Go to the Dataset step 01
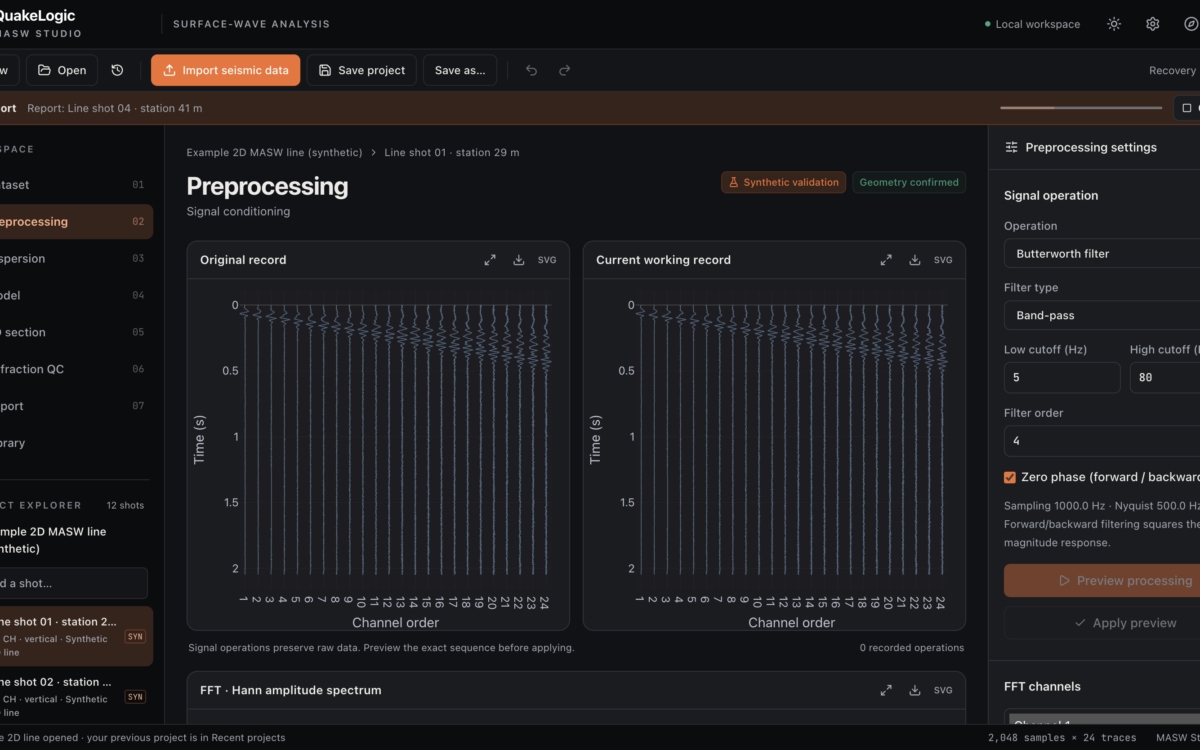Image resolution: width=1200 pixels, height=750 pixels. pos(76,185)
